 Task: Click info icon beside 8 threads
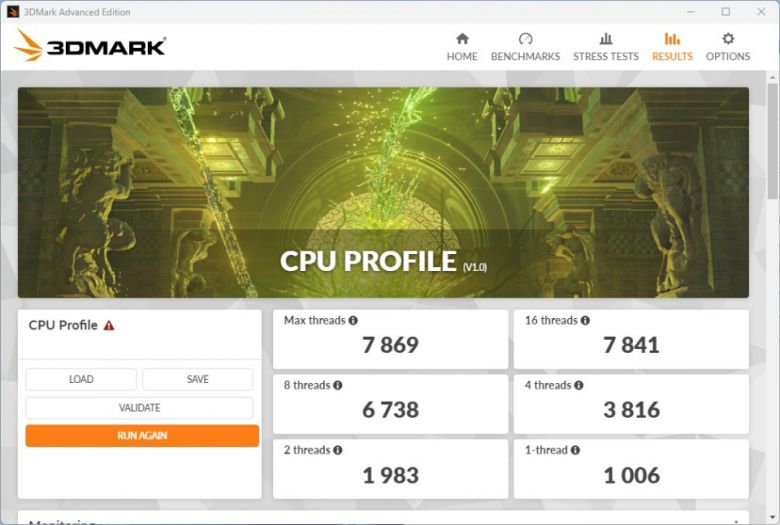point(338,385)
